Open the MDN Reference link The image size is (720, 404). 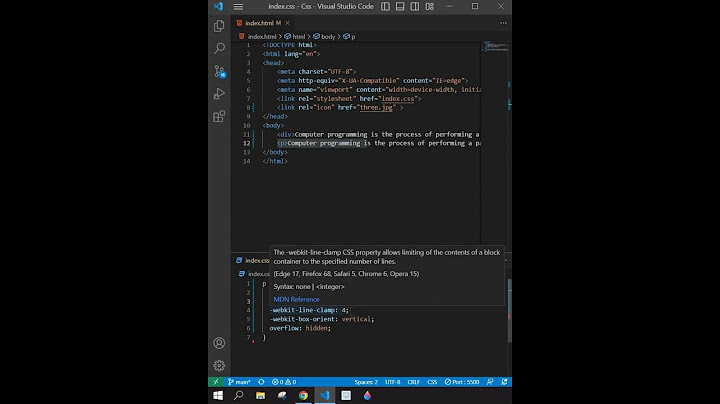point(296,299)
